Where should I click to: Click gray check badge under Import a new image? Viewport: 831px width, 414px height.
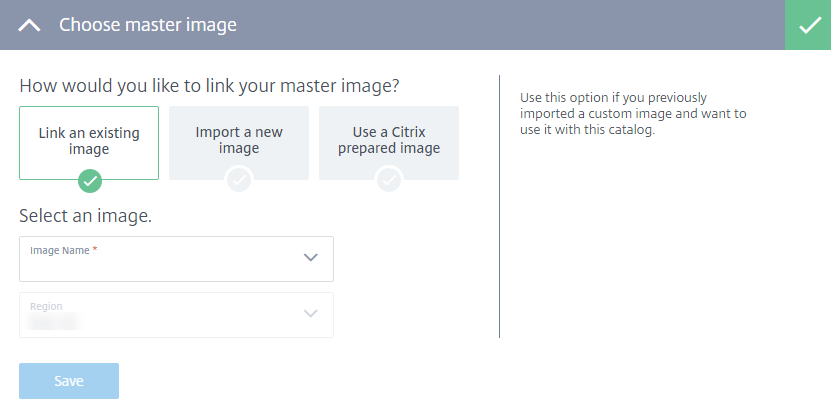239,181
